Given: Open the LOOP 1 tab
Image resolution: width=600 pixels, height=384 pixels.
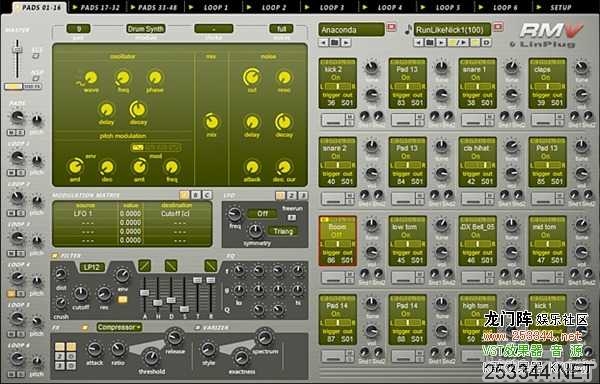Looking at the screenshot, I should 214,7.
